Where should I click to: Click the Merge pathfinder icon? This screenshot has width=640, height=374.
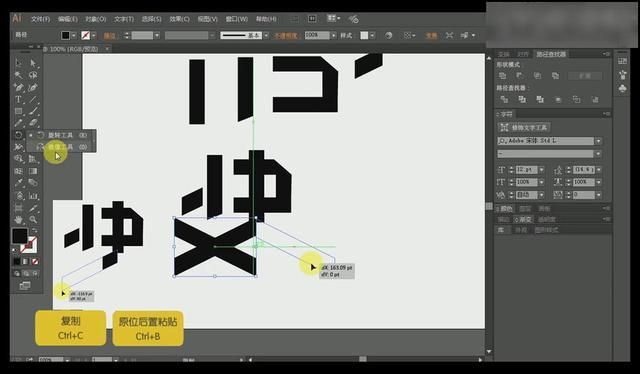pos(540,99)
